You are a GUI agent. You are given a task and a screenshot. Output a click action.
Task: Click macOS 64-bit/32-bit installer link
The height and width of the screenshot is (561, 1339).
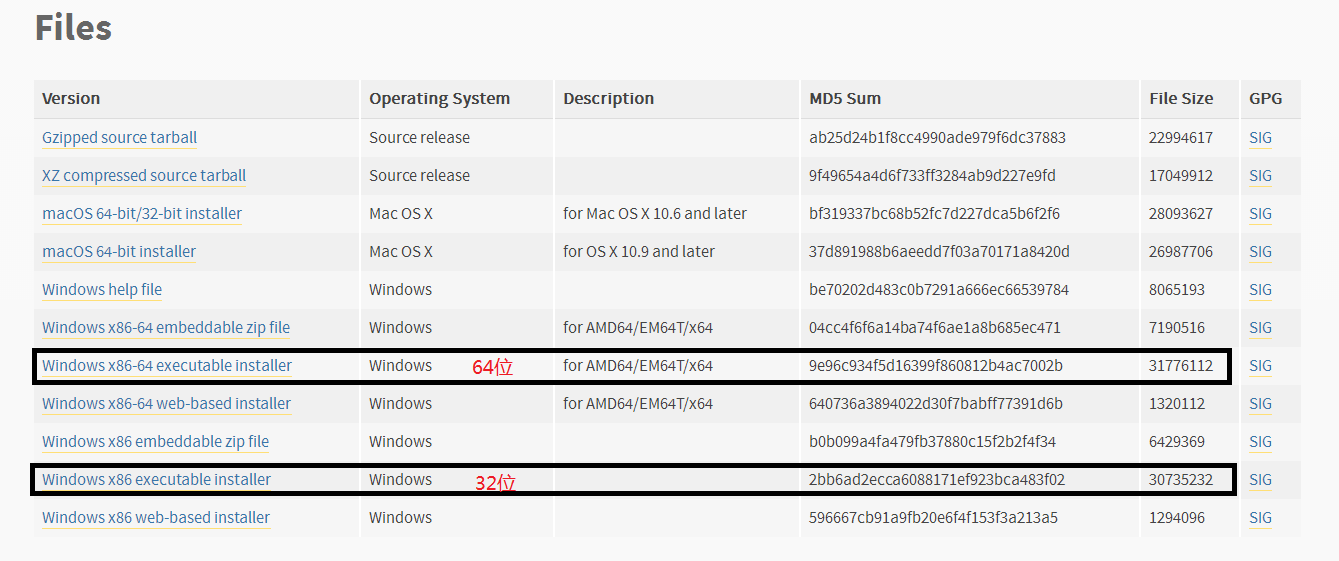coord(141,214)
